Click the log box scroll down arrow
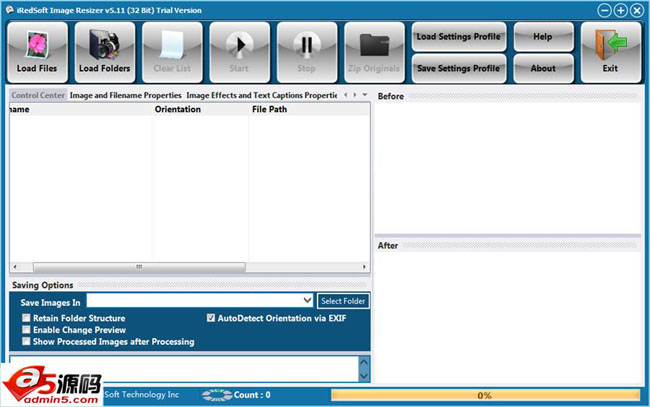The width and height of the screenshot is (650, 407). pyautogui.click(x=364, y=376)
